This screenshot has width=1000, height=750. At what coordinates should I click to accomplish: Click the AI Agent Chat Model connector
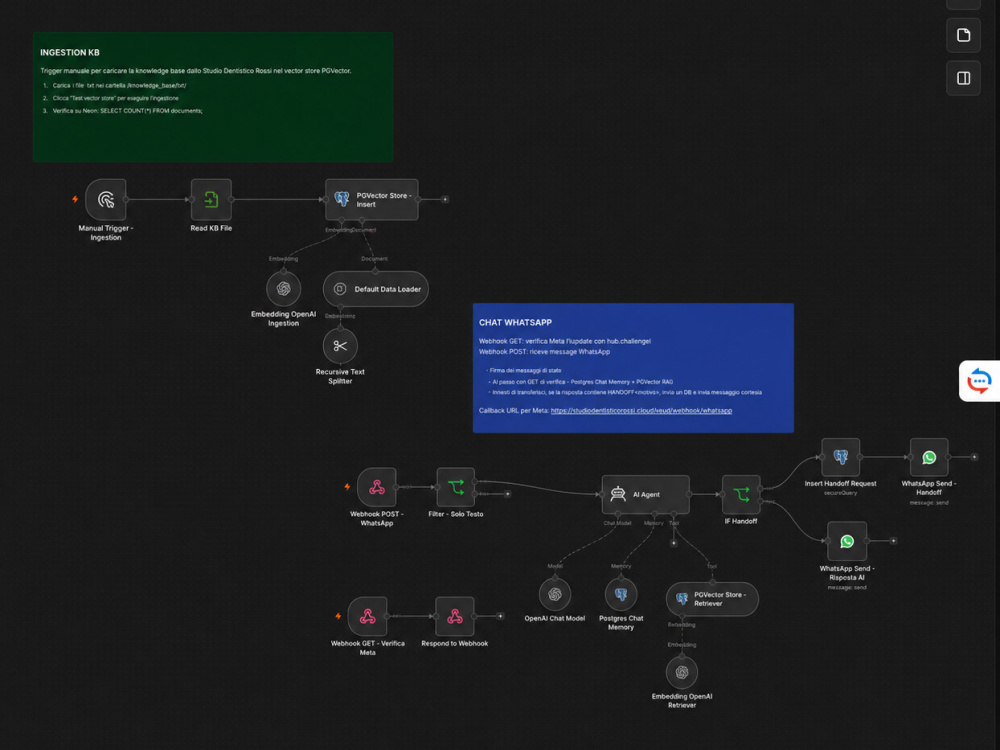(617, 515)
